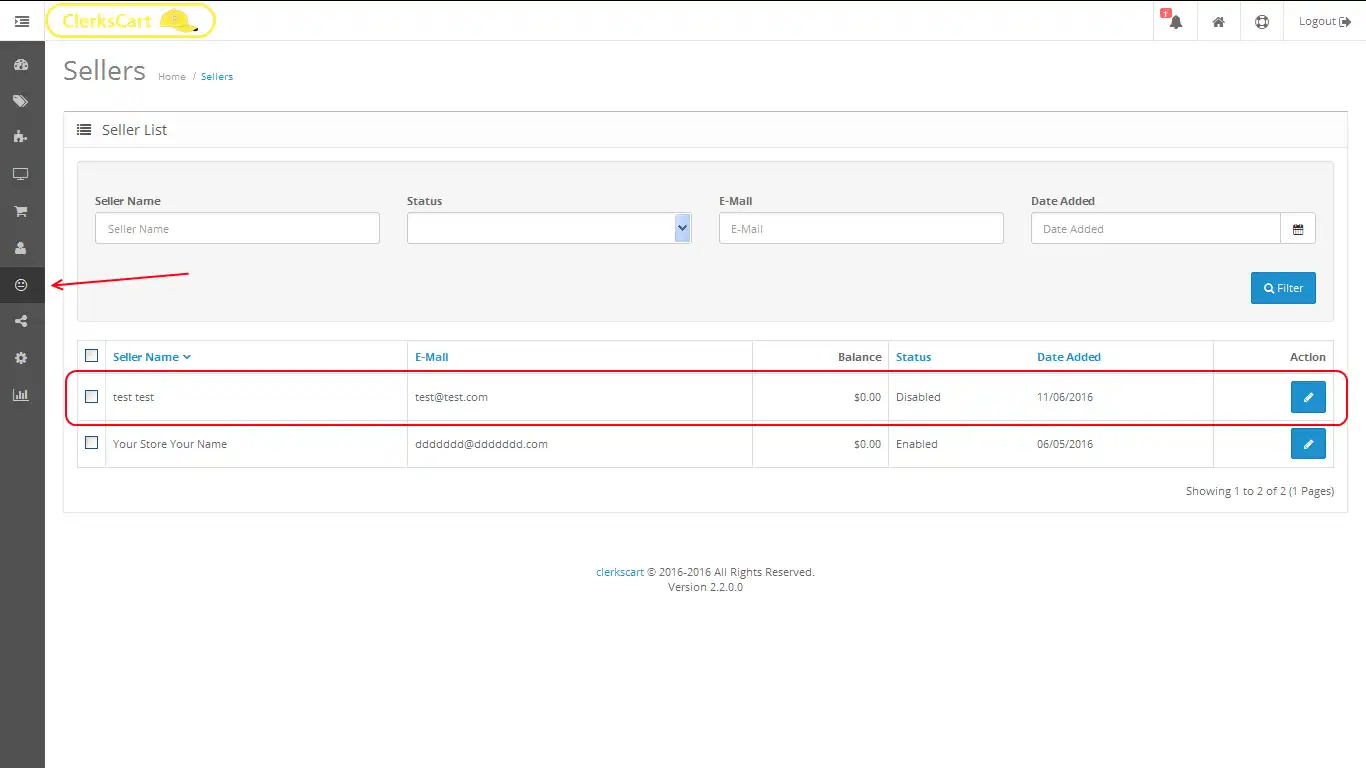Open the Extensions puzzle sidebar icon
This screenshot has width=1366, height=768.
[x=21, y=137]
